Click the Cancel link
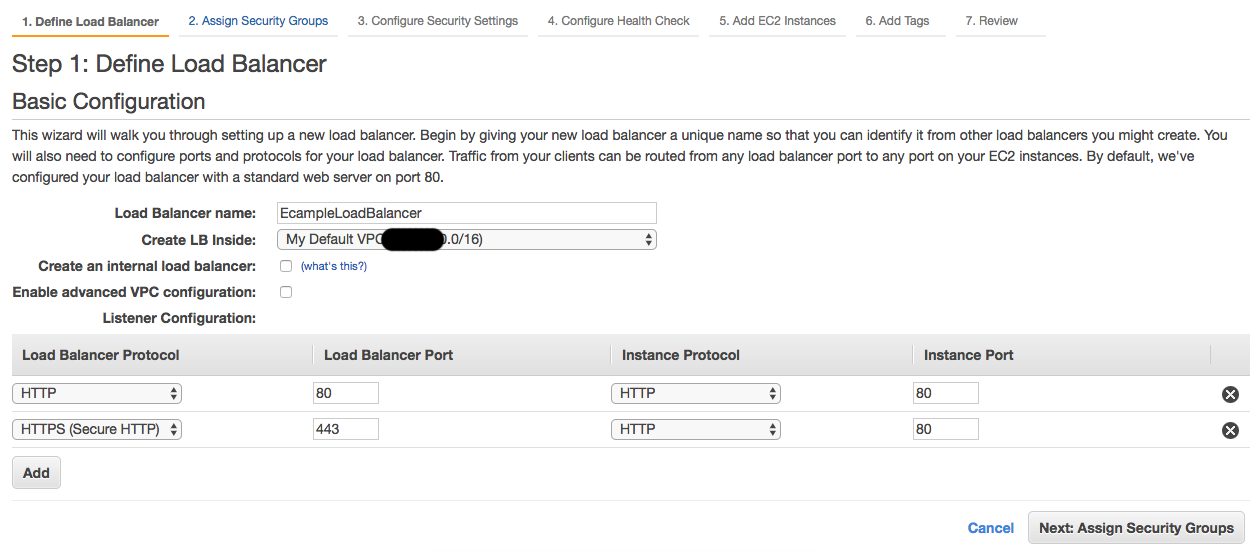This screenshot has width=1258, height=552. [x=991, y=528]
